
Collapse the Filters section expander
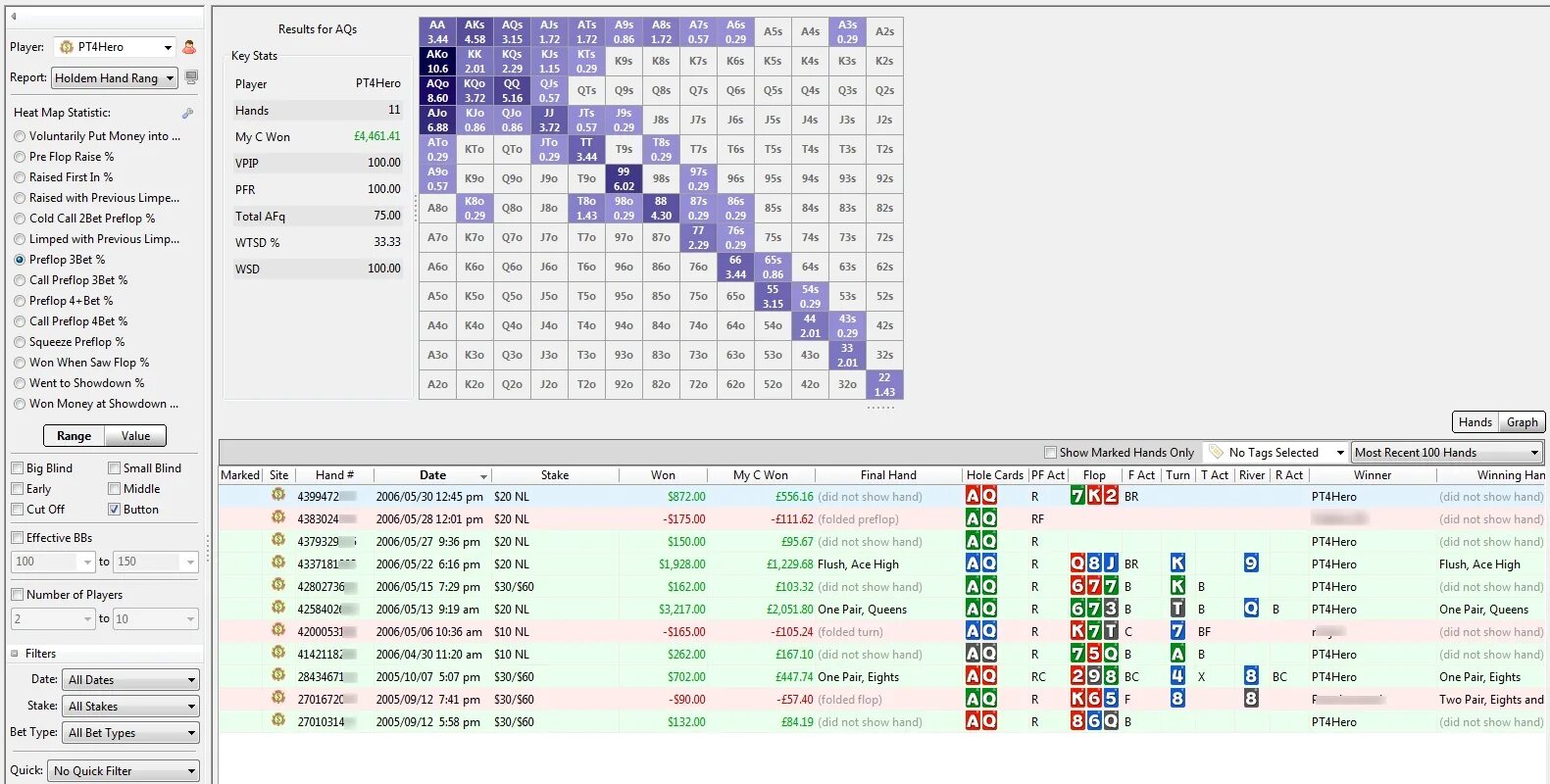point(15,654)
